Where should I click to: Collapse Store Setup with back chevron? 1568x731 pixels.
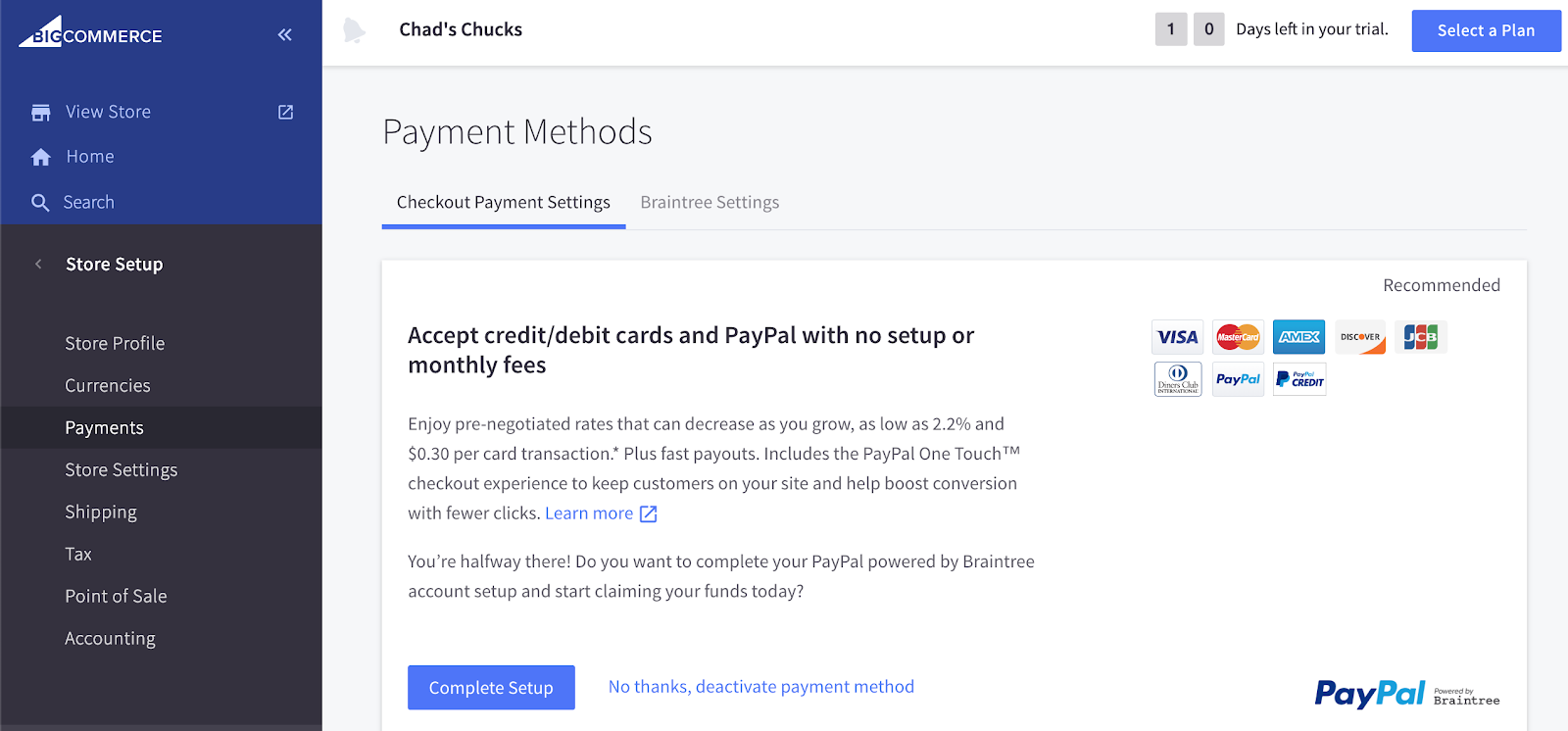click(38, 264)
